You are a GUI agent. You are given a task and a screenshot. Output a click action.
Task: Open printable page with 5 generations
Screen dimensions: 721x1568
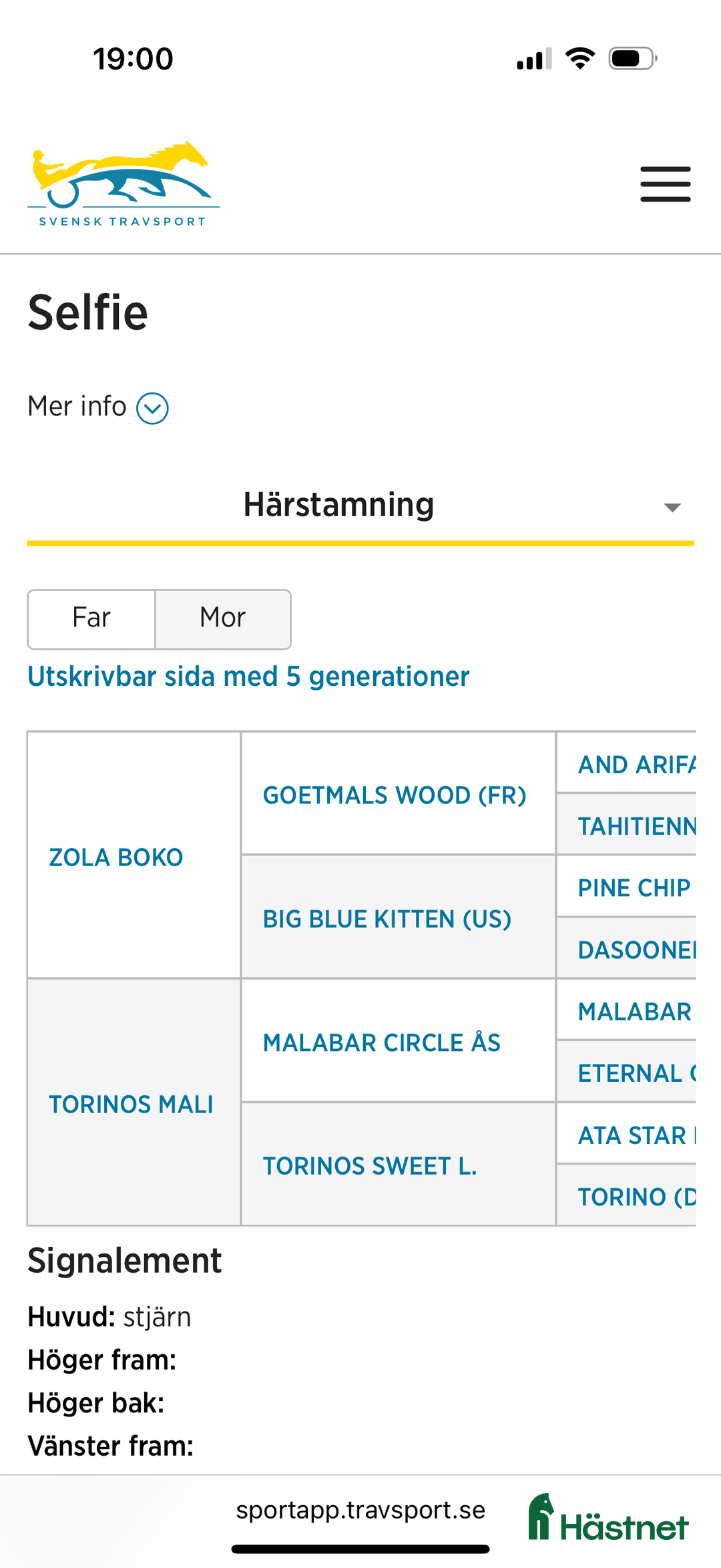pyautogui.click(x=248, y=676)
